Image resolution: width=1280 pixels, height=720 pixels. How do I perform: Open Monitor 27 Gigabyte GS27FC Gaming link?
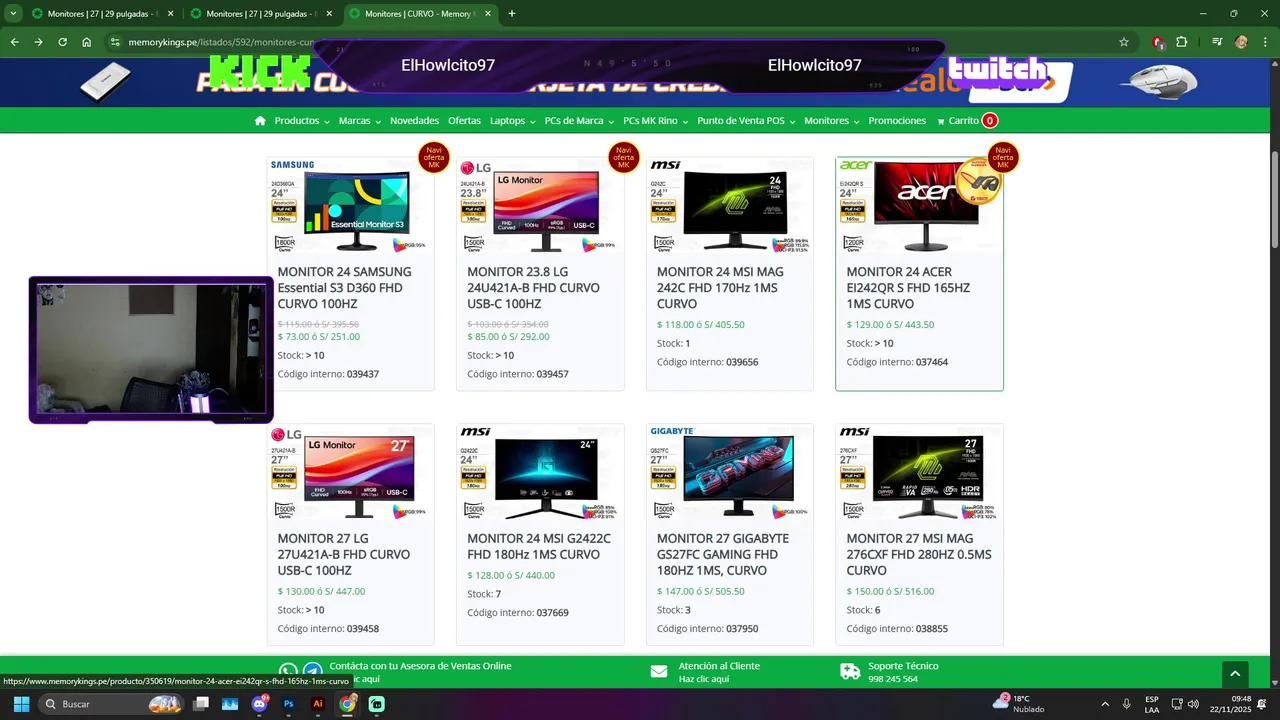(723, 554)
